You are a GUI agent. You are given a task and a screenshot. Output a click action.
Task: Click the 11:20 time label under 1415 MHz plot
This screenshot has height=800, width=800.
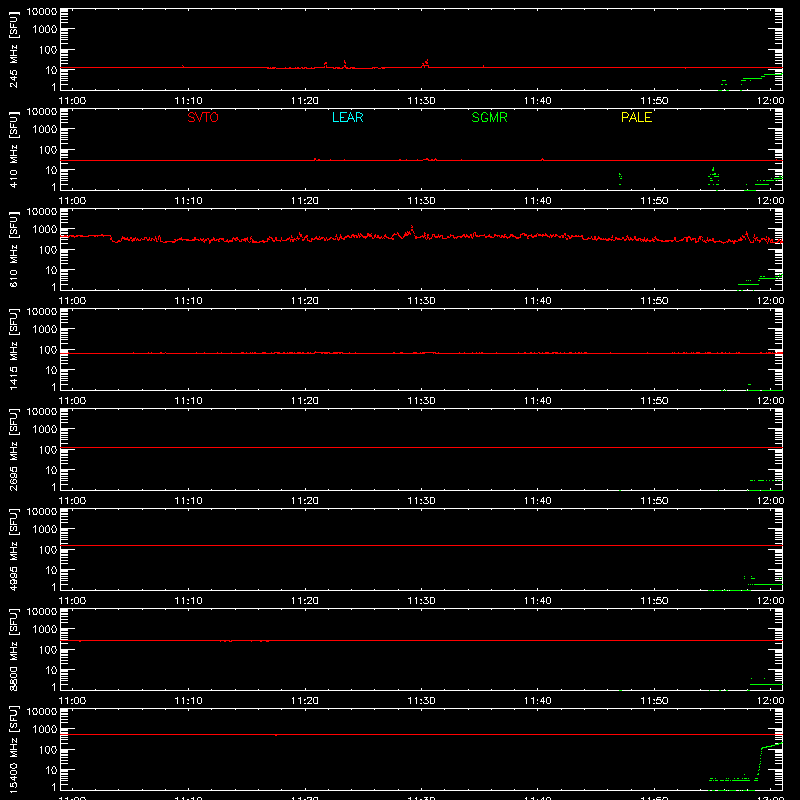pos(305,401)
